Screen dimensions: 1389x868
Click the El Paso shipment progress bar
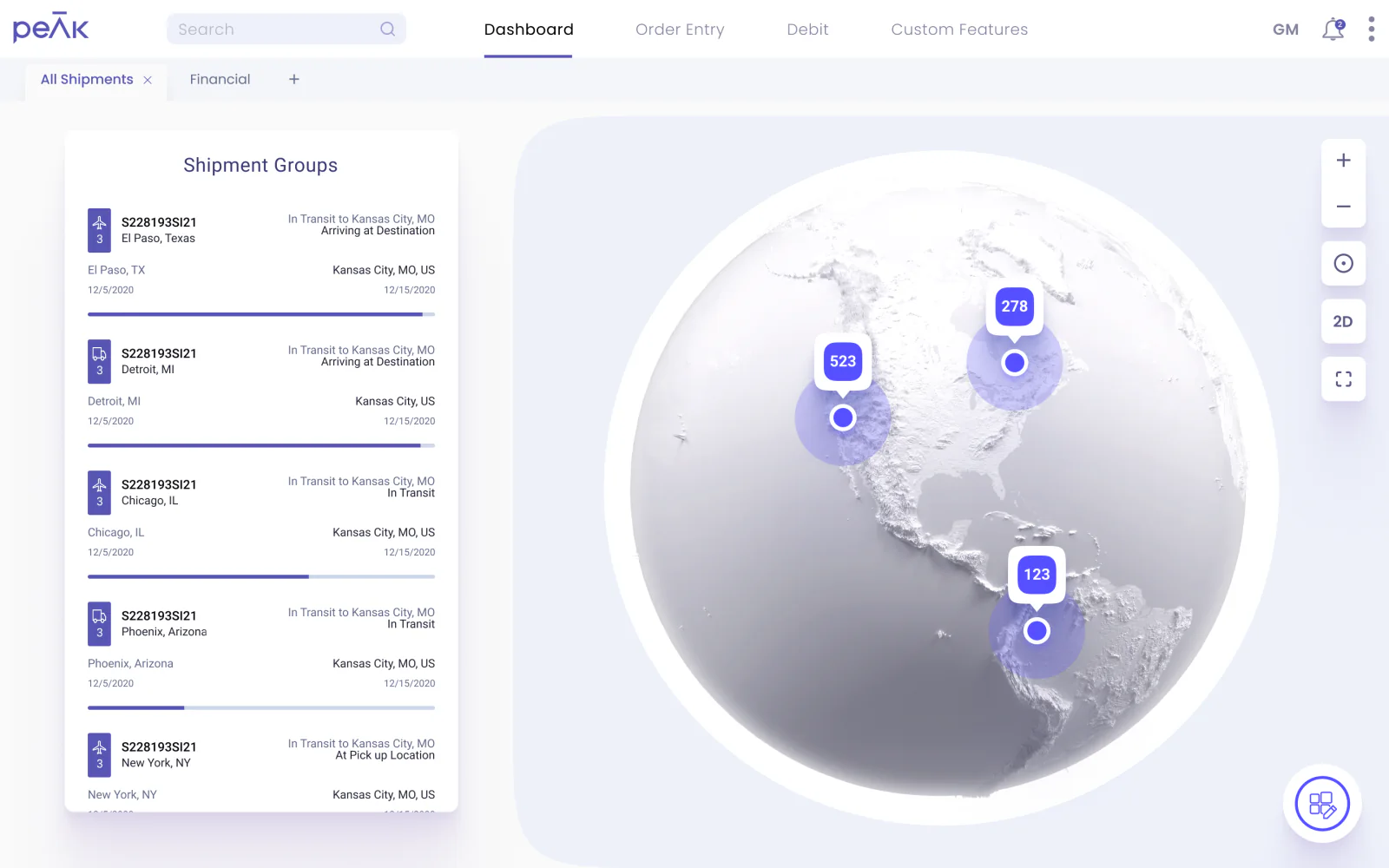[x=261, y=314]
